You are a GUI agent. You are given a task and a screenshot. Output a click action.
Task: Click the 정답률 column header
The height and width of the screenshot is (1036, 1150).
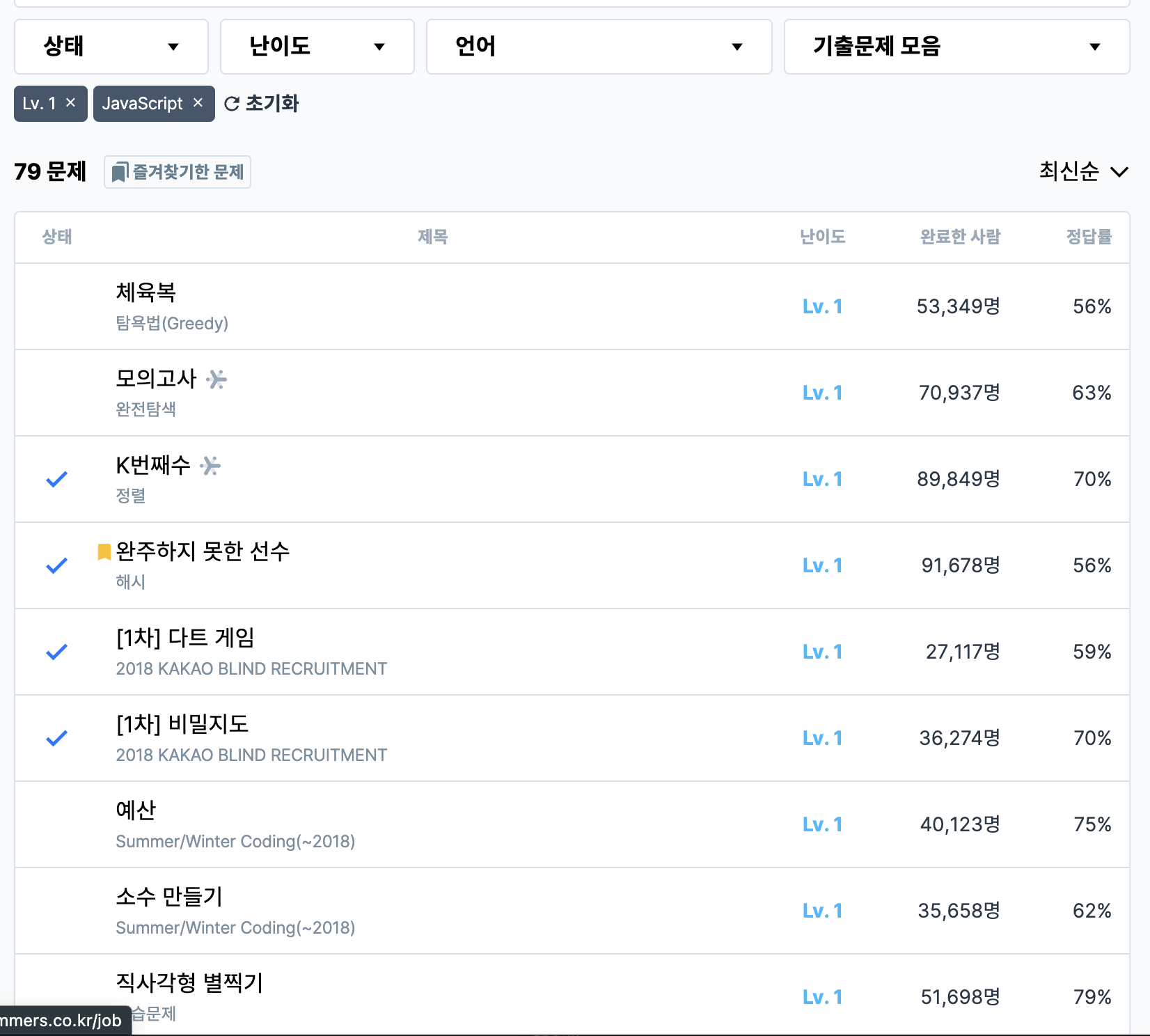click(x=1089, y=237)
